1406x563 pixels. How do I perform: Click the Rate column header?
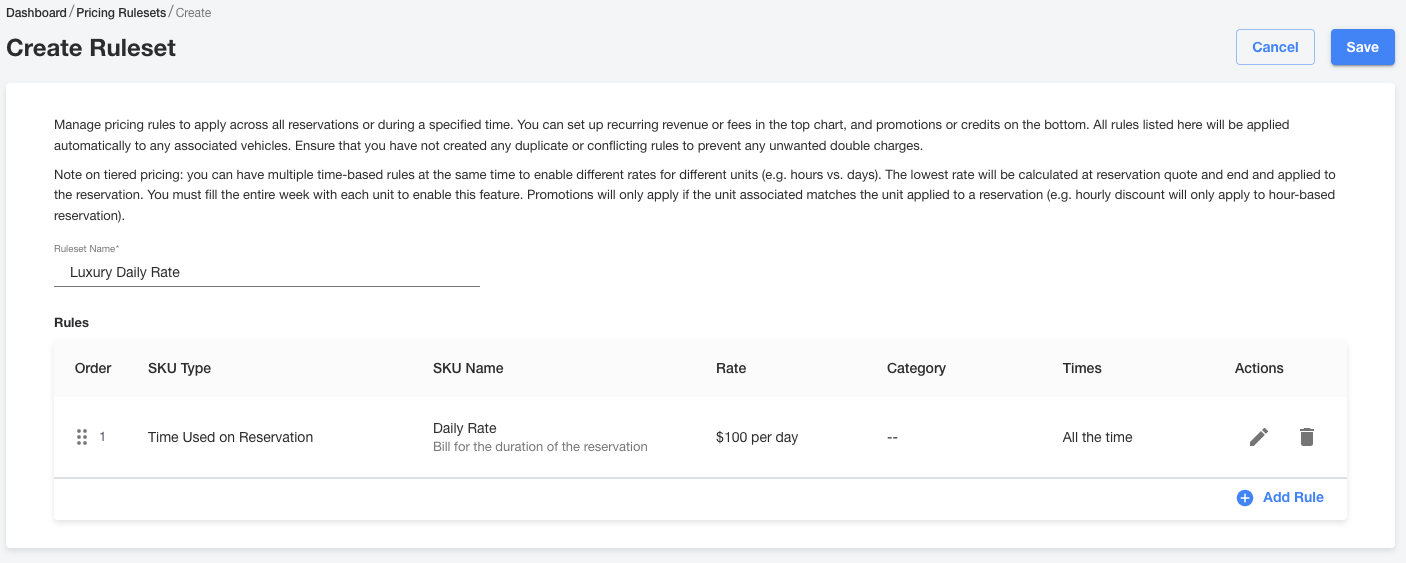pos(731,368)
